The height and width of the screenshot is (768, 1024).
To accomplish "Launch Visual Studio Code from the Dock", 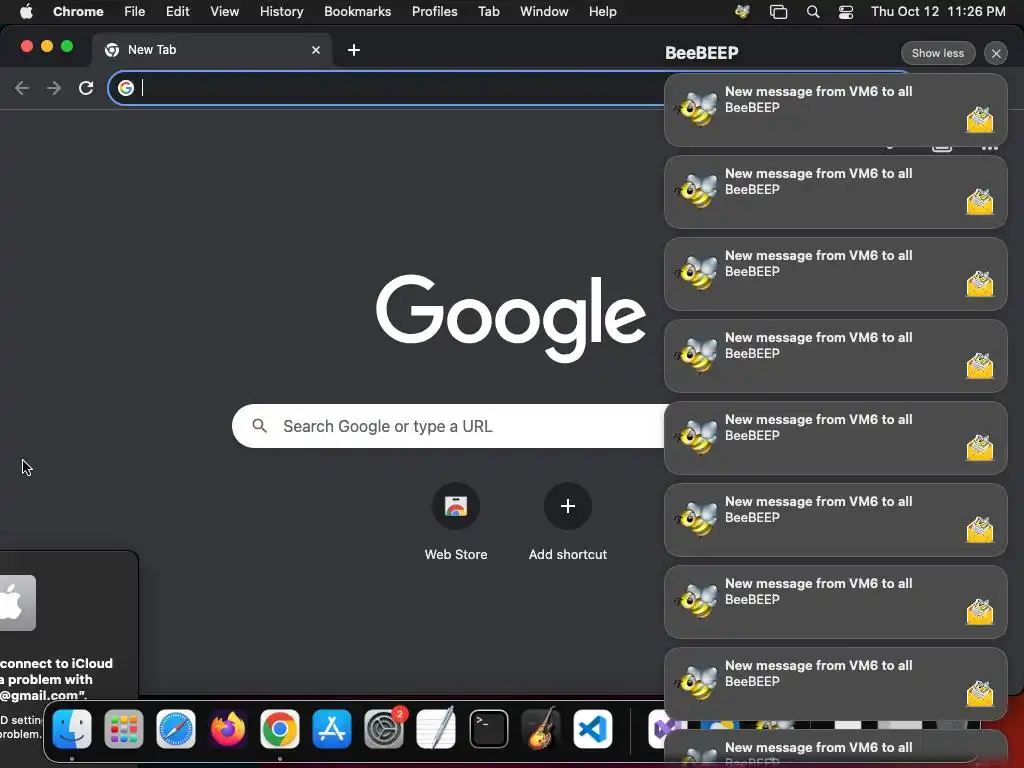I will [x=592, y=729].
